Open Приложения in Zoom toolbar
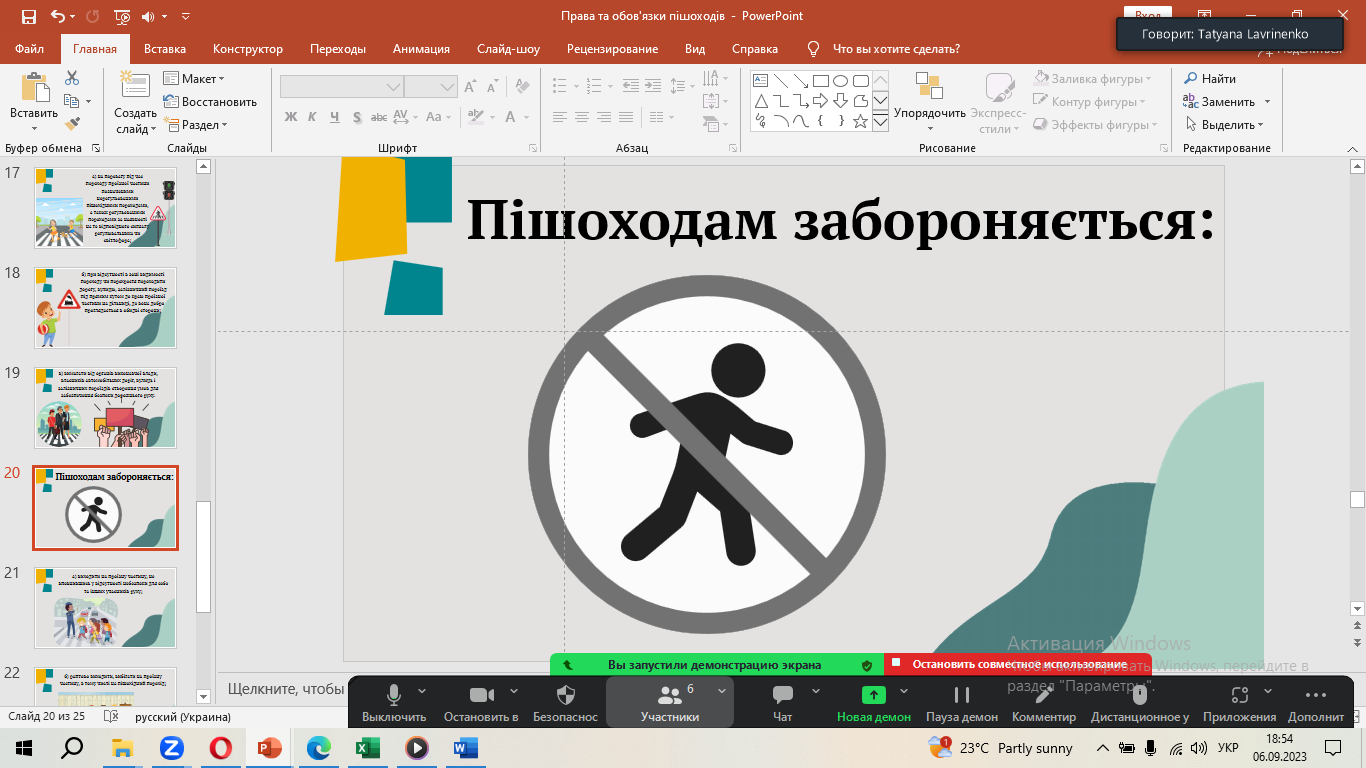1366x768 pixels. (x=1240, y=703)
